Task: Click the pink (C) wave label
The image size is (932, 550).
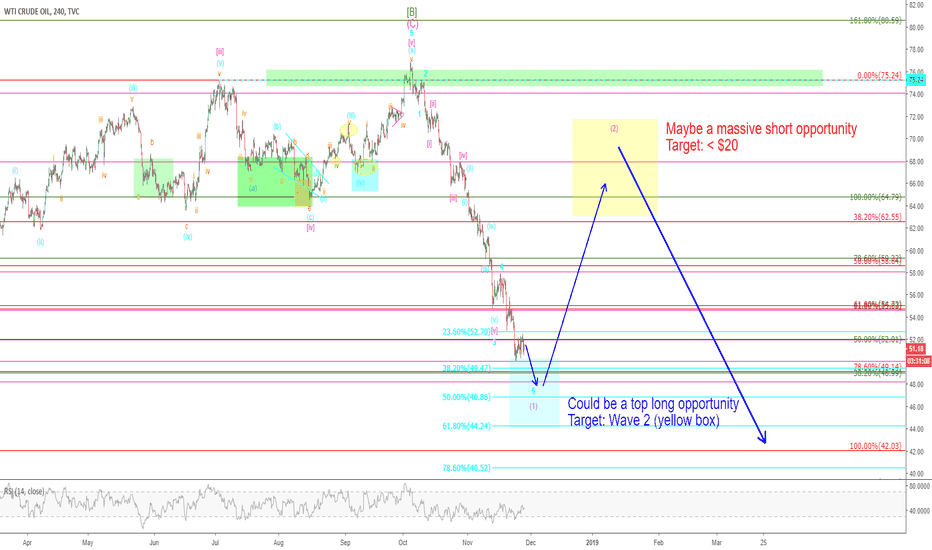Action: pyautogui.click(x=412, y=24)
